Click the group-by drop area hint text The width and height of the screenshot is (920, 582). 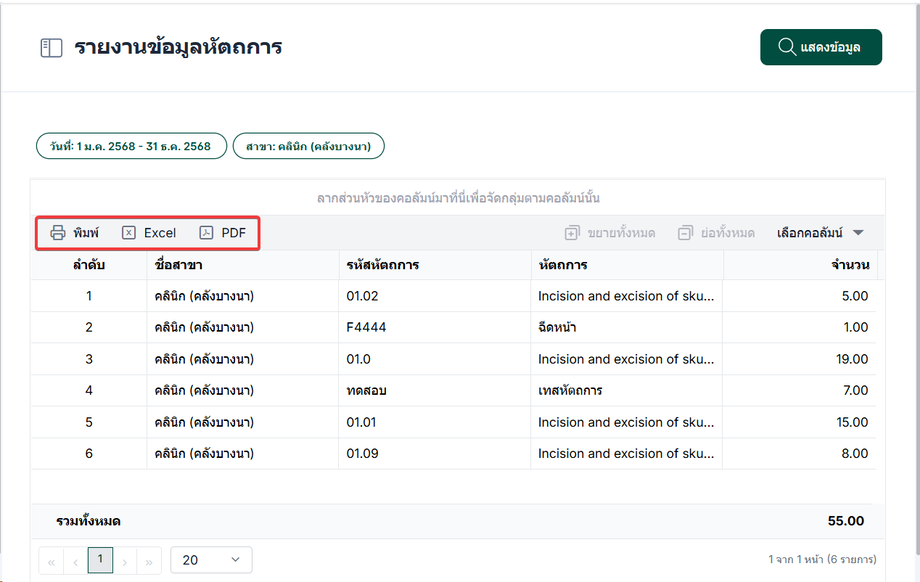click(458, 198)
